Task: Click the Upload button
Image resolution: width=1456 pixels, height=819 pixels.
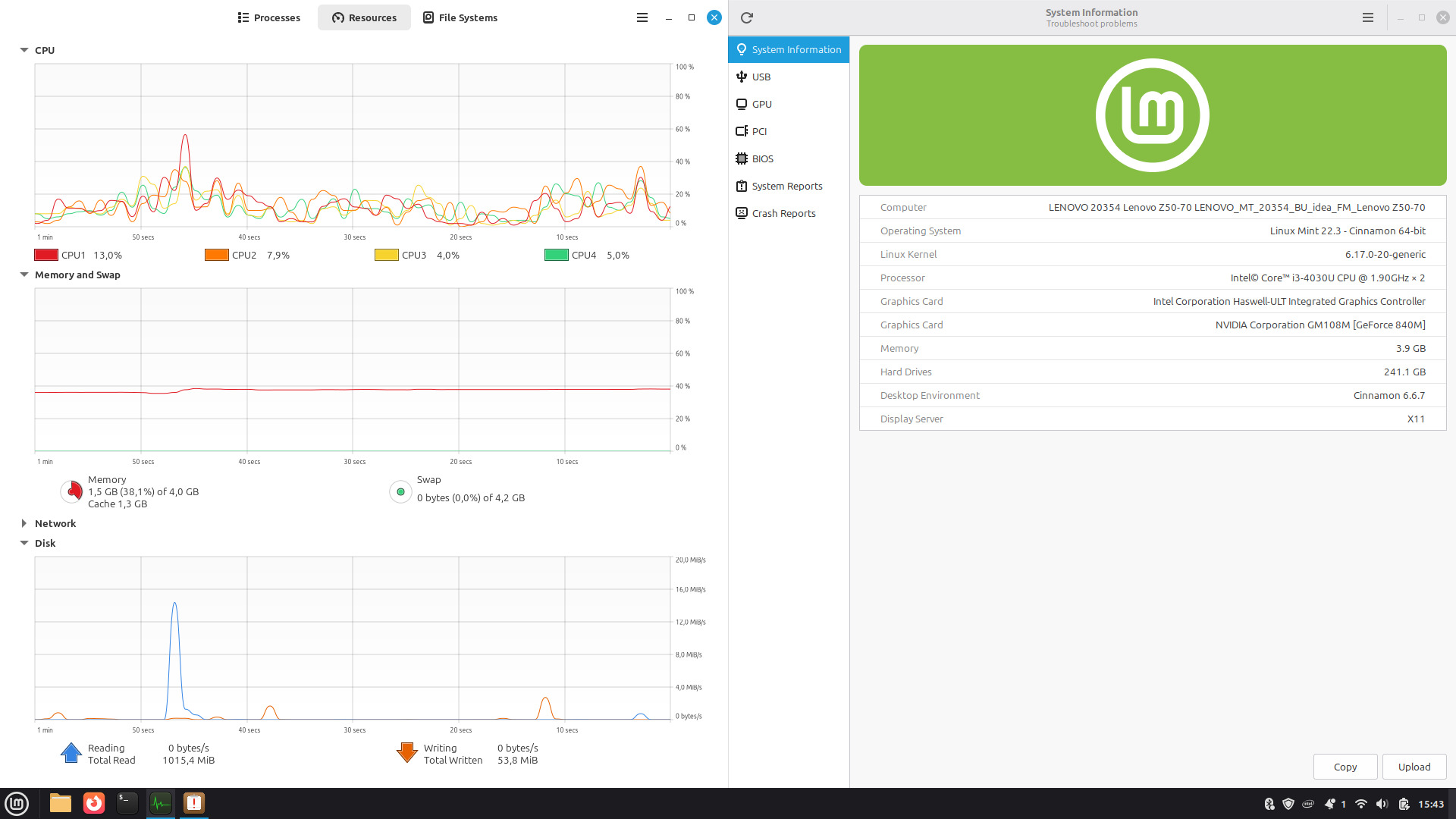Action: [1414, 767]
